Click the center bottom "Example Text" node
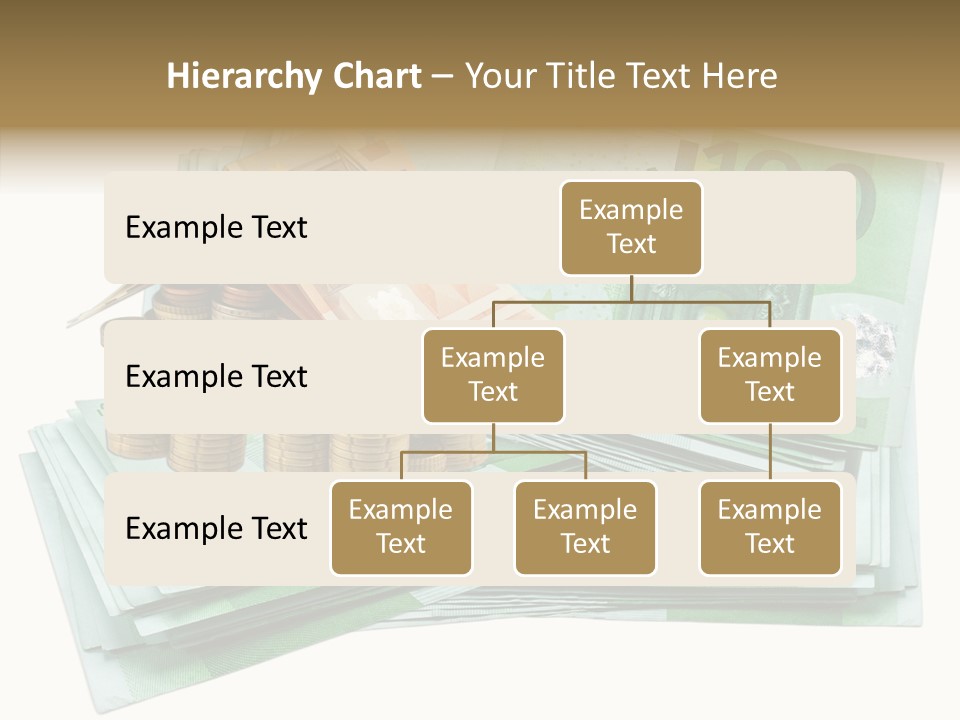960x720 pixels. click(585, 528)
